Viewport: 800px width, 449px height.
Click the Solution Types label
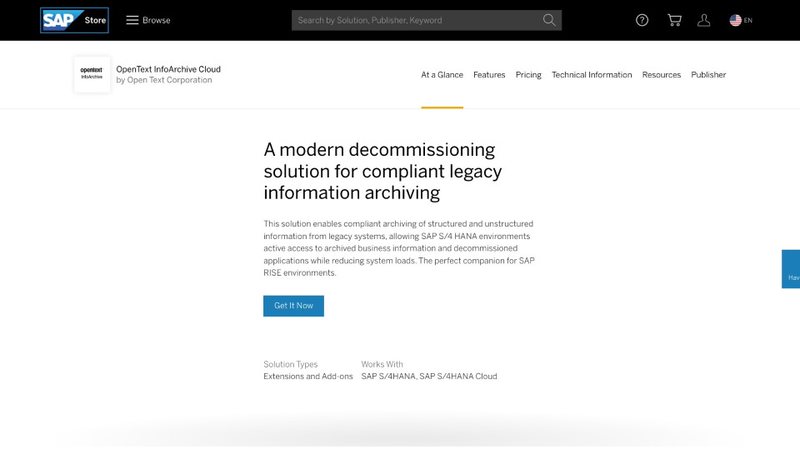coord(290,364)
